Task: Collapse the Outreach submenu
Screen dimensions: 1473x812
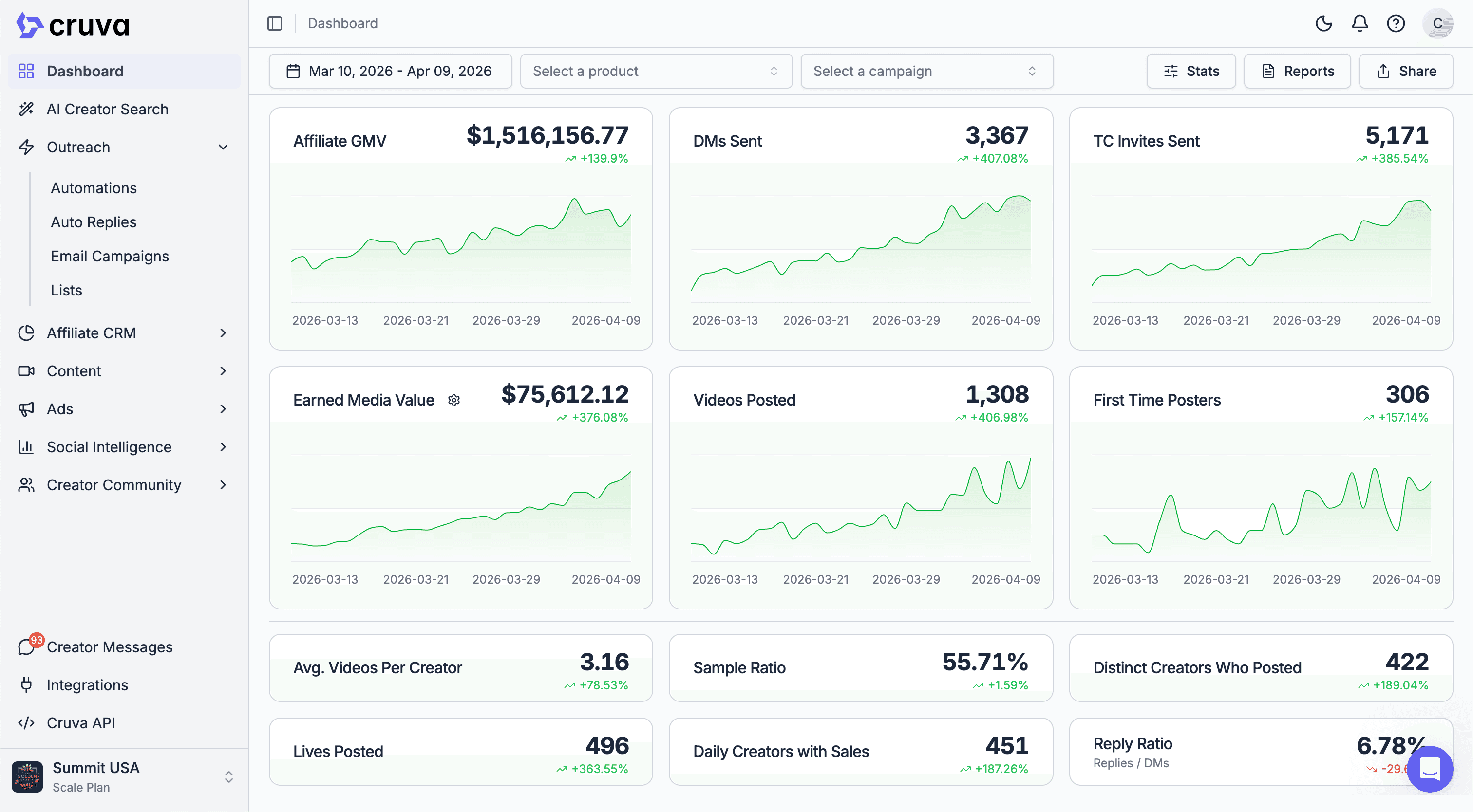Action: pos(223,147)
